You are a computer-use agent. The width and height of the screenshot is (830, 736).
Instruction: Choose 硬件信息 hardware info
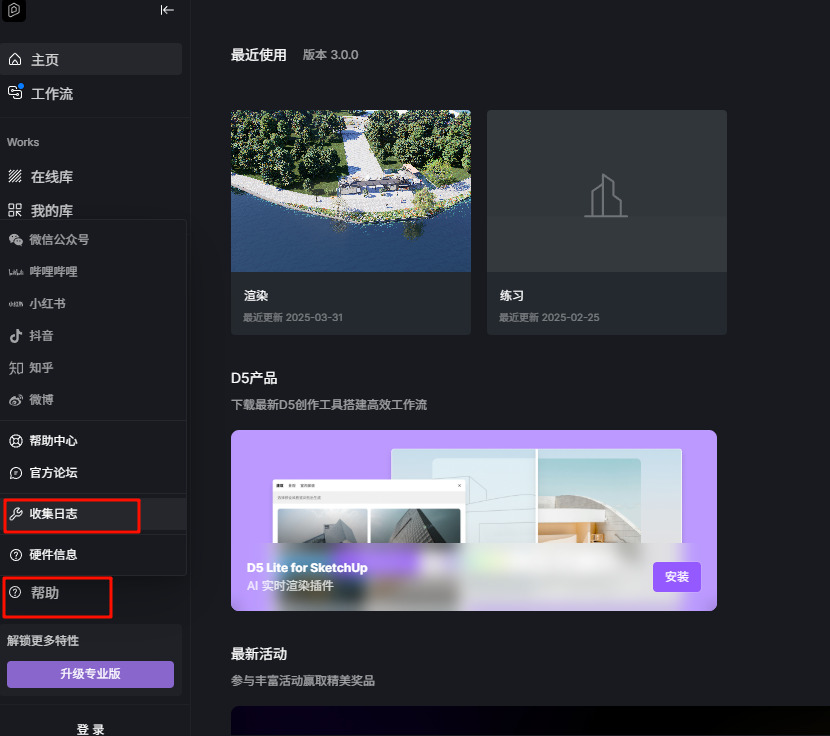pyautogui.click(x=53, y=555)
